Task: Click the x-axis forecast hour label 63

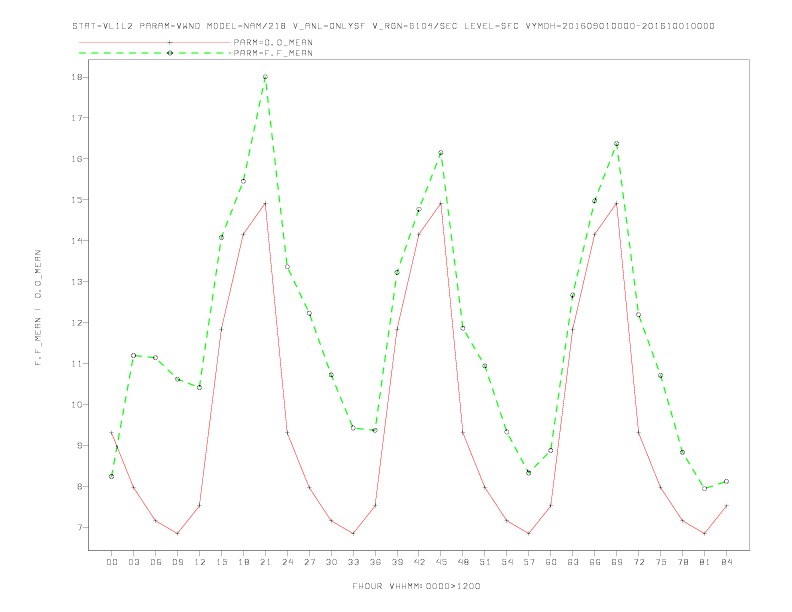Action: (573, 562)
